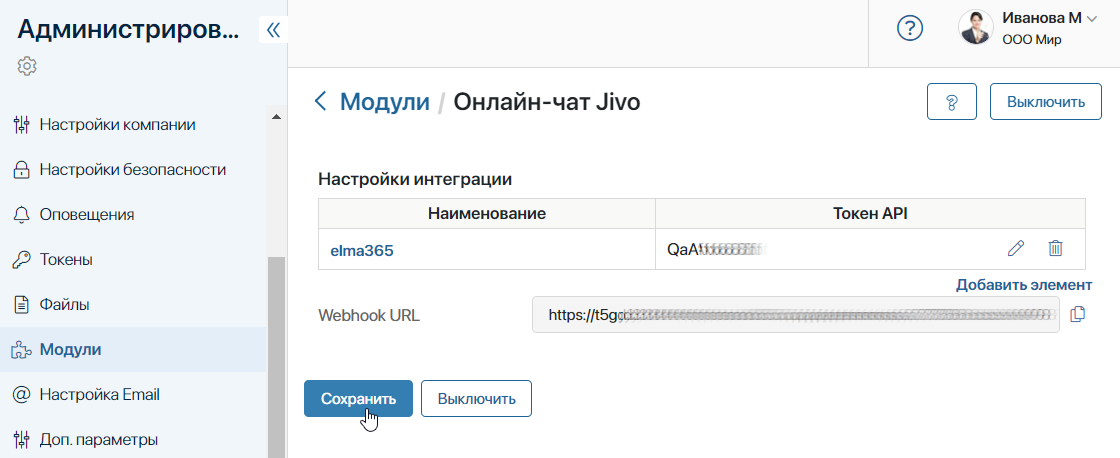Click the Настройки интеграции heading
This screenshot has width=1120, height=458.
pos(415,179)
